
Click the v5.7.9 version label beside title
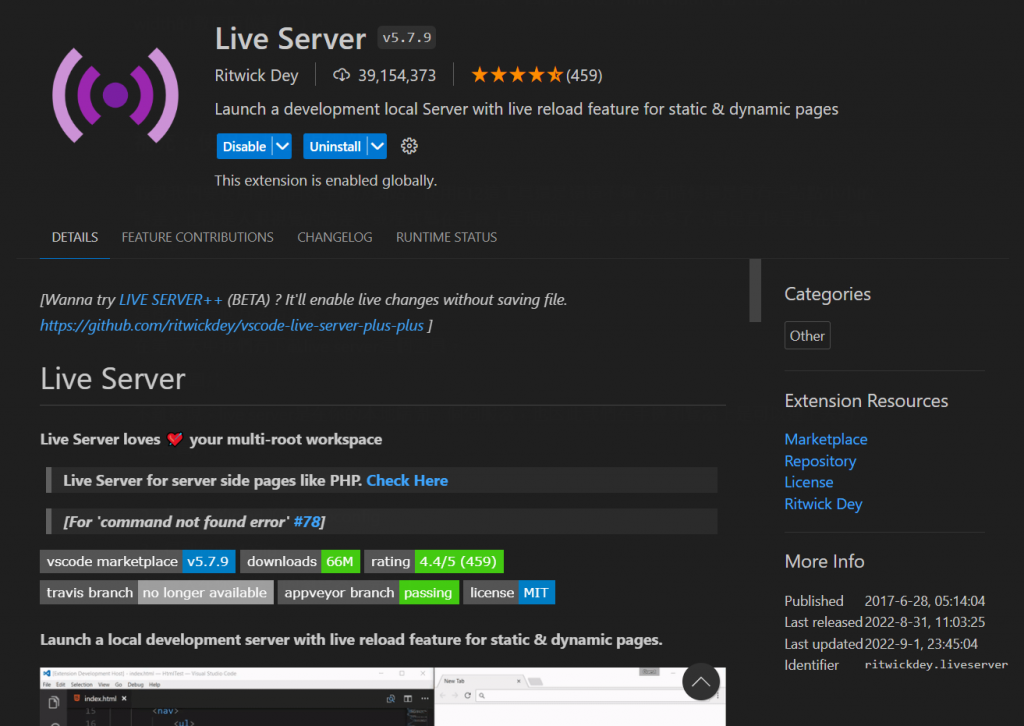406,38
